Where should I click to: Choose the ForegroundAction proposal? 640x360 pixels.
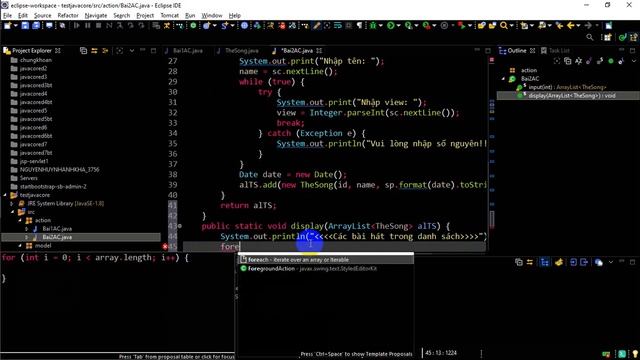click(x=326, y=269)
